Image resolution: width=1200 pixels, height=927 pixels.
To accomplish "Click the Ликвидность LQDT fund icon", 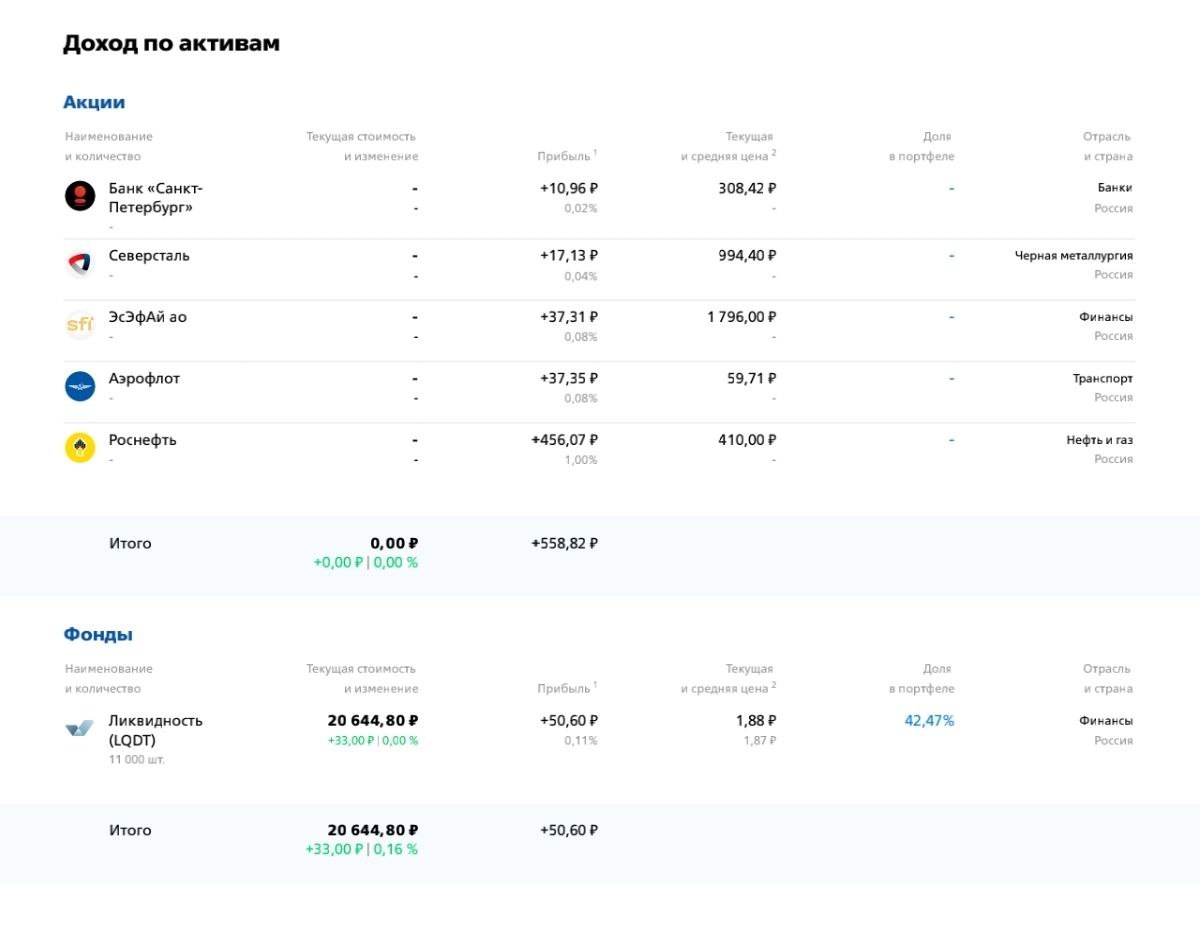I will click(80, 729).
